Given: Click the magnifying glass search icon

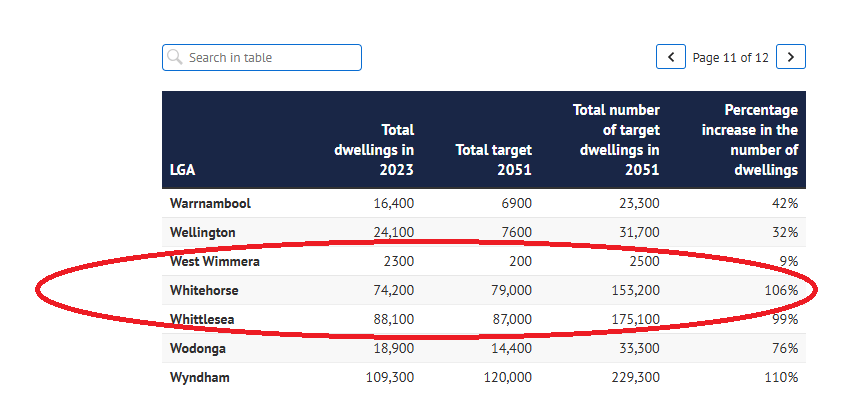Looking at the screenshot, I should (175, 58).
